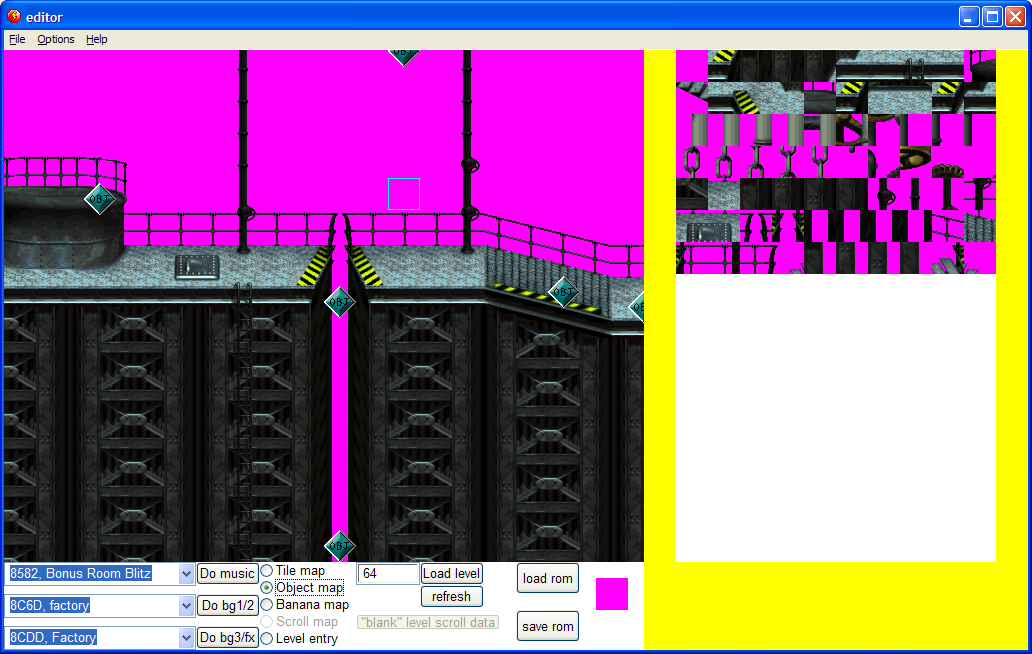
Task: Click the magenta color swatch near save rom
Action: pyautogui.click(x=611, y=594)
